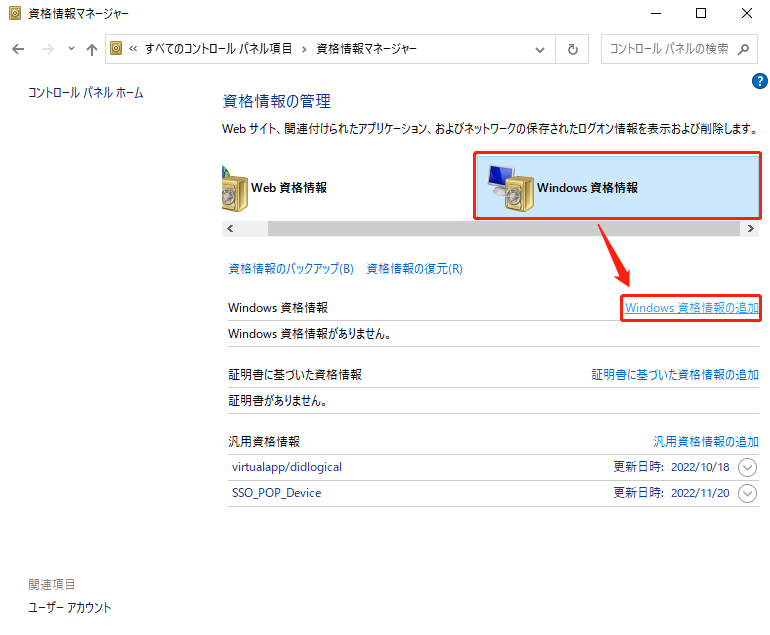The width and height of the screenshot is (770, 635).
Task: Open ユーザー アカウント related link
Action: (70, 607)
